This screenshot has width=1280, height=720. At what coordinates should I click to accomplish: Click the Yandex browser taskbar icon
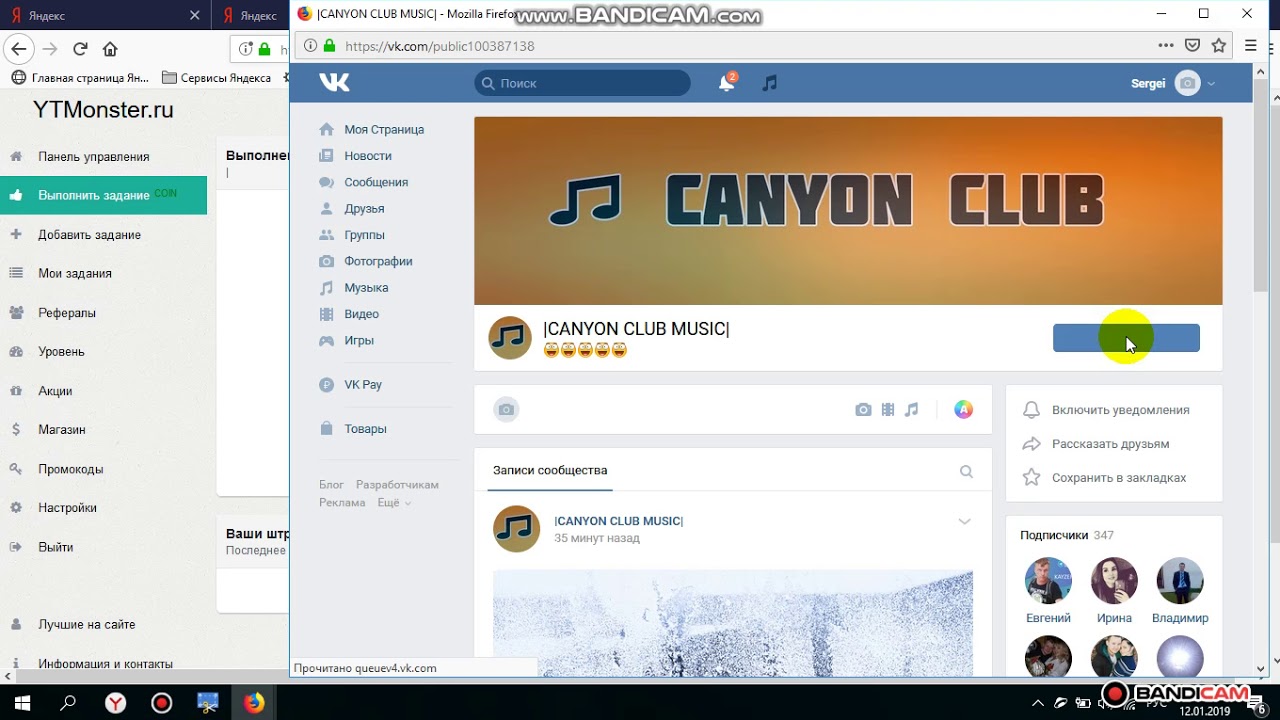point(116,703)
